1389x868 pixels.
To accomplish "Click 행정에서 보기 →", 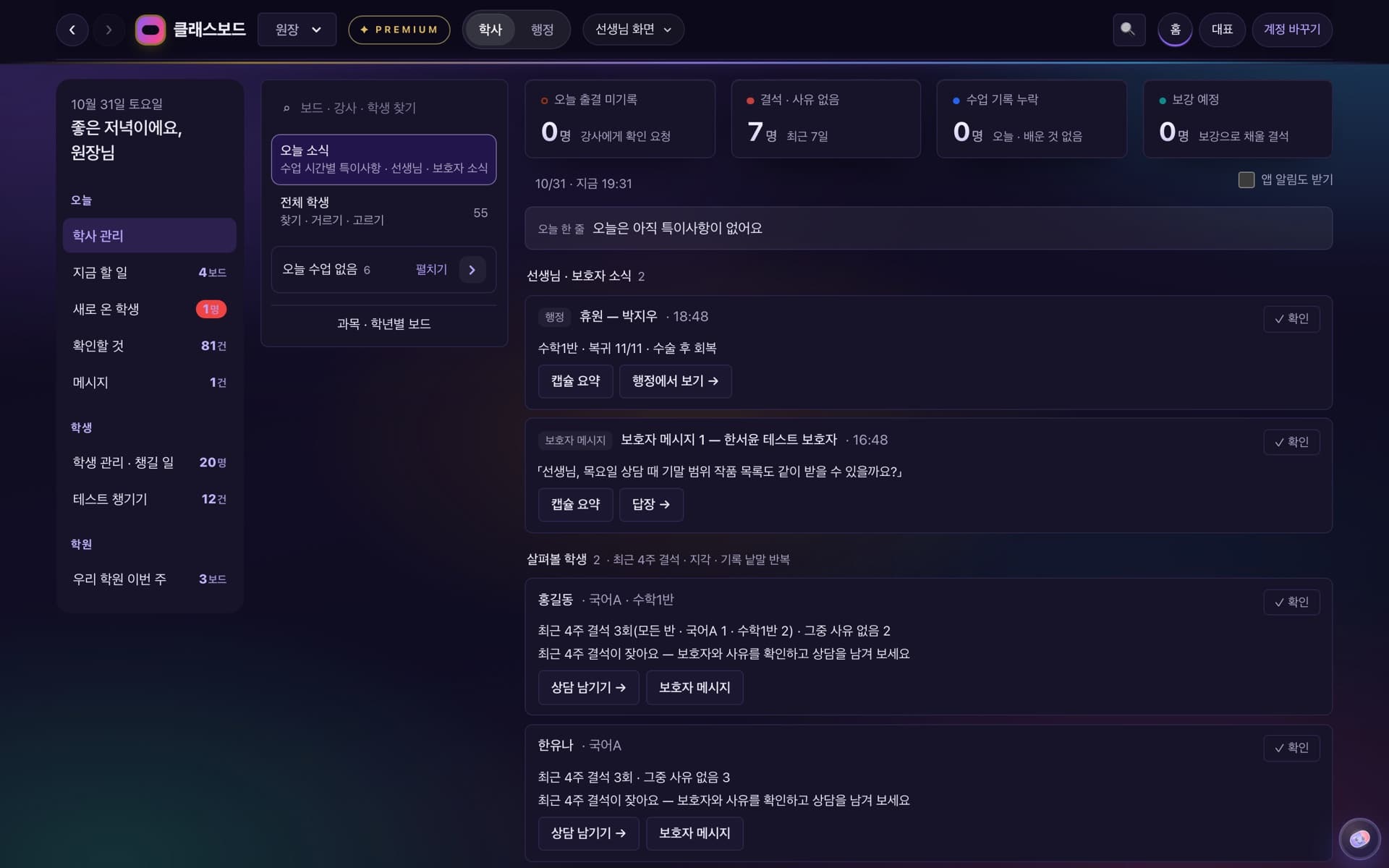I will click(676, 381).
